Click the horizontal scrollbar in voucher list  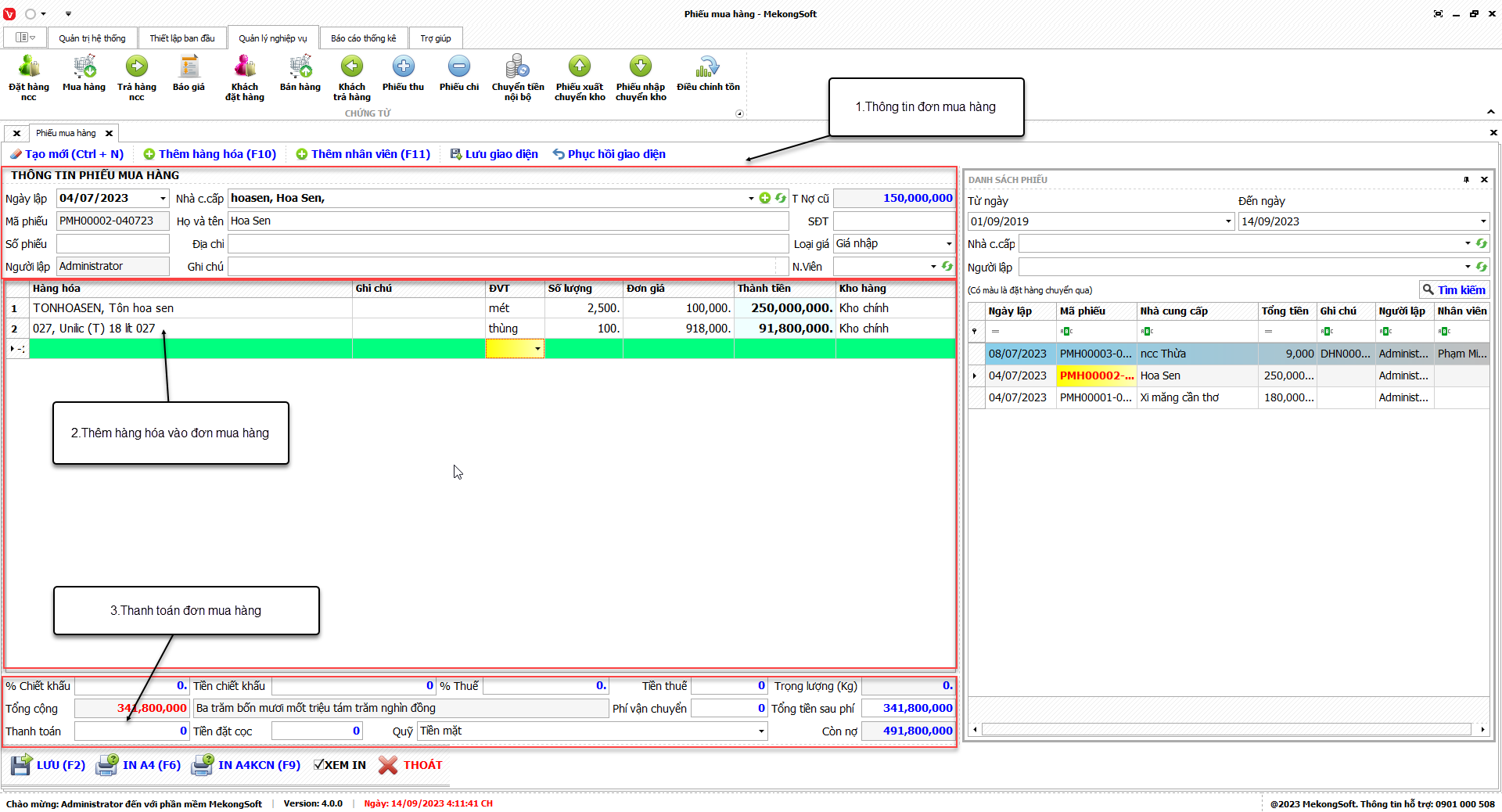(1226, 729)
